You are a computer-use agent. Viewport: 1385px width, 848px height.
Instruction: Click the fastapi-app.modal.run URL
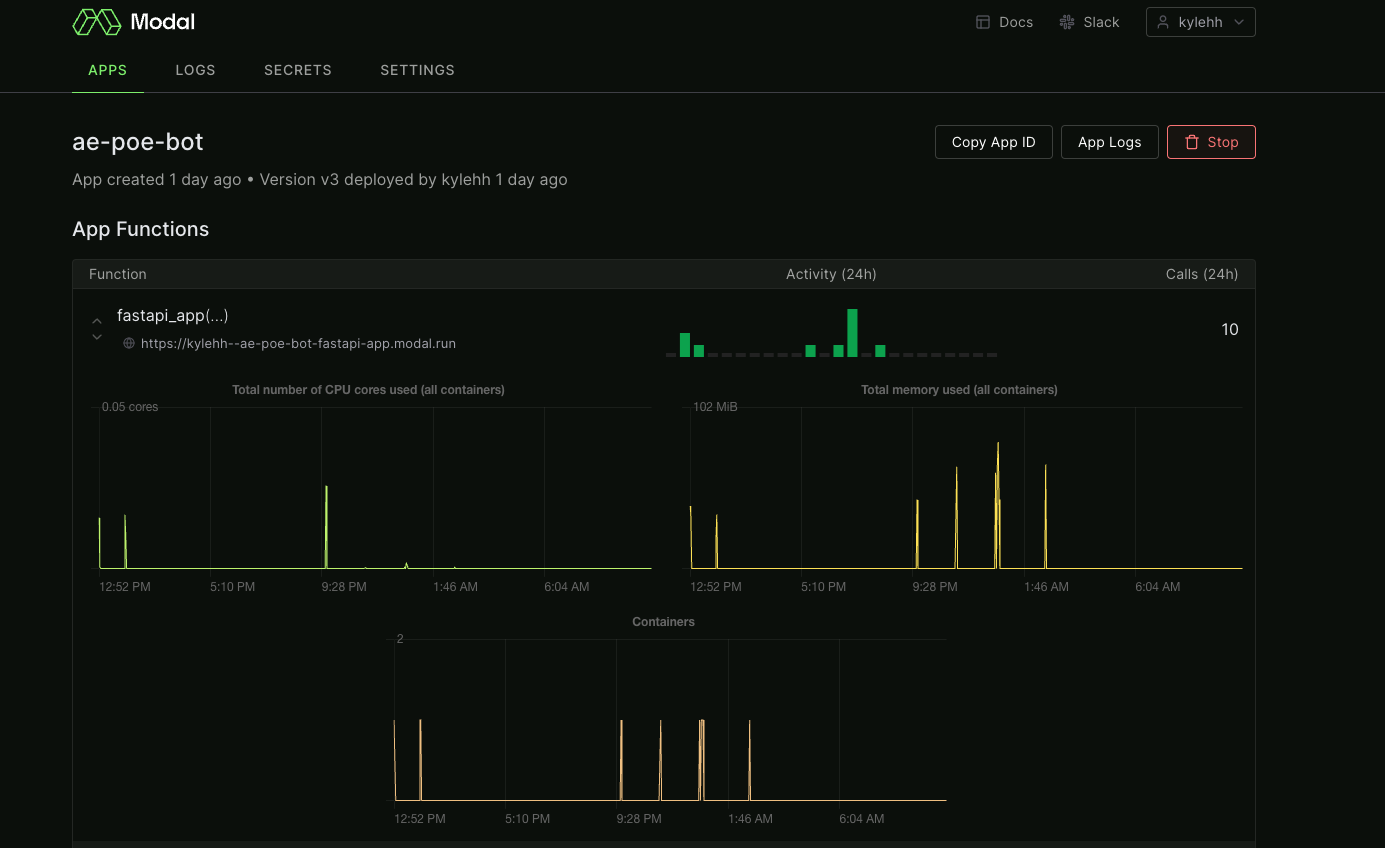298,343
